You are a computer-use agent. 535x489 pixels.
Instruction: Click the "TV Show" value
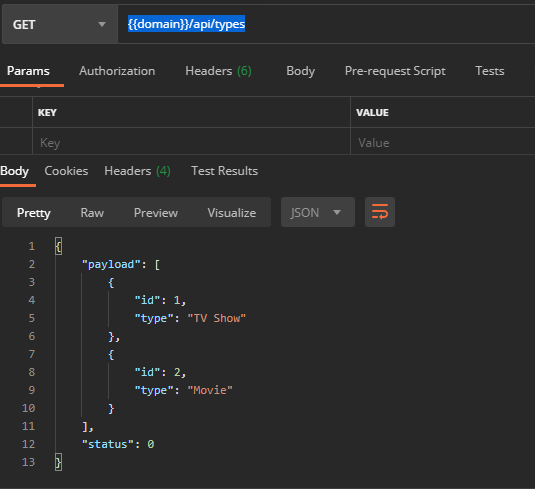pyautogui.click(x=217, y=318)
